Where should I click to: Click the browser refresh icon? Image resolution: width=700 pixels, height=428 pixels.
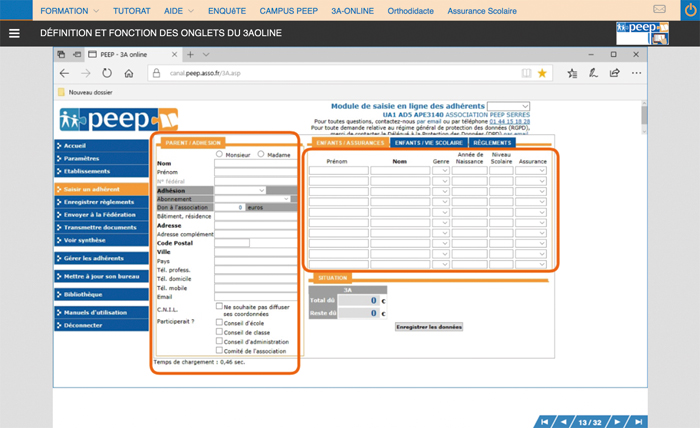pyautogui.click(x=107, y=73)
